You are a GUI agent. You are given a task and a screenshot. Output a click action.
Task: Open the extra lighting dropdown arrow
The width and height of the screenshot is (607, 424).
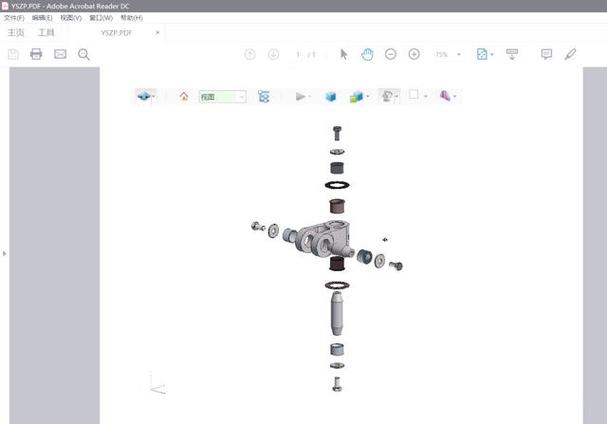coord(397,97)
